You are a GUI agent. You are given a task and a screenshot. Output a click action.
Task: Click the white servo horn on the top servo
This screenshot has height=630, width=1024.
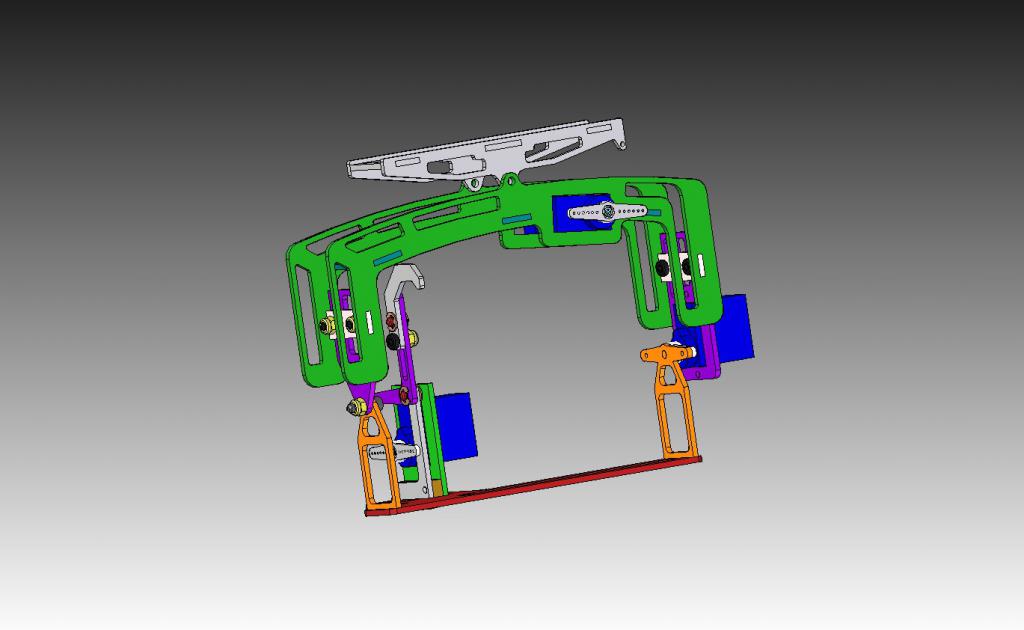tap(608, 212)
